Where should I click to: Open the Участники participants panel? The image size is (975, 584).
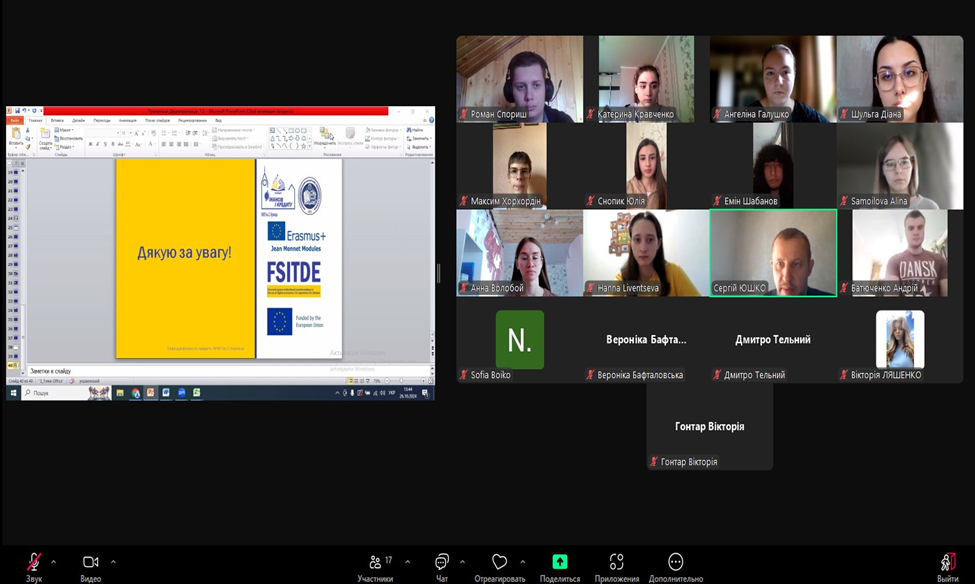coord(375,567)
